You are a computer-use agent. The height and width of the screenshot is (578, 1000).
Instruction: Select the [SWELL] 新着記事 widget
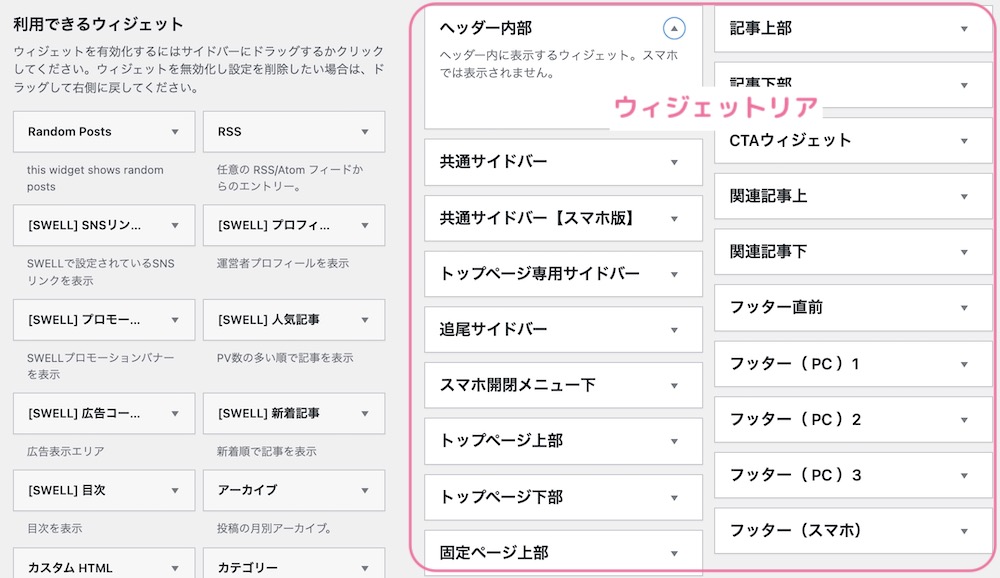[x=294, y=413]
